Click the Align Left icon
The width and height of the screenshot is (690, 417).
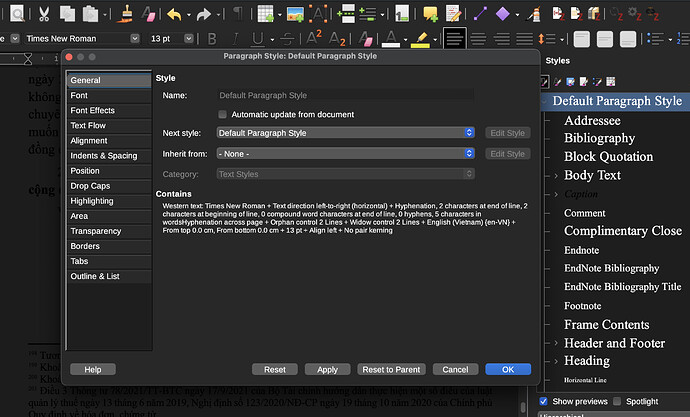tap(455, 39)
